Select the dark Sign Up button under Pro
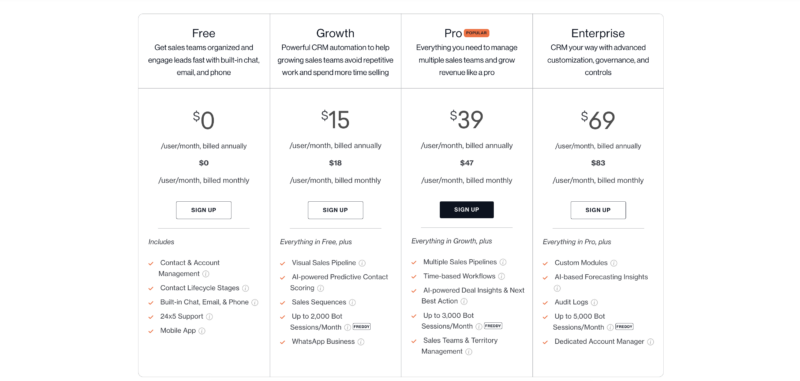The height and width of the screenshot is (381, 800). point(466,210)
